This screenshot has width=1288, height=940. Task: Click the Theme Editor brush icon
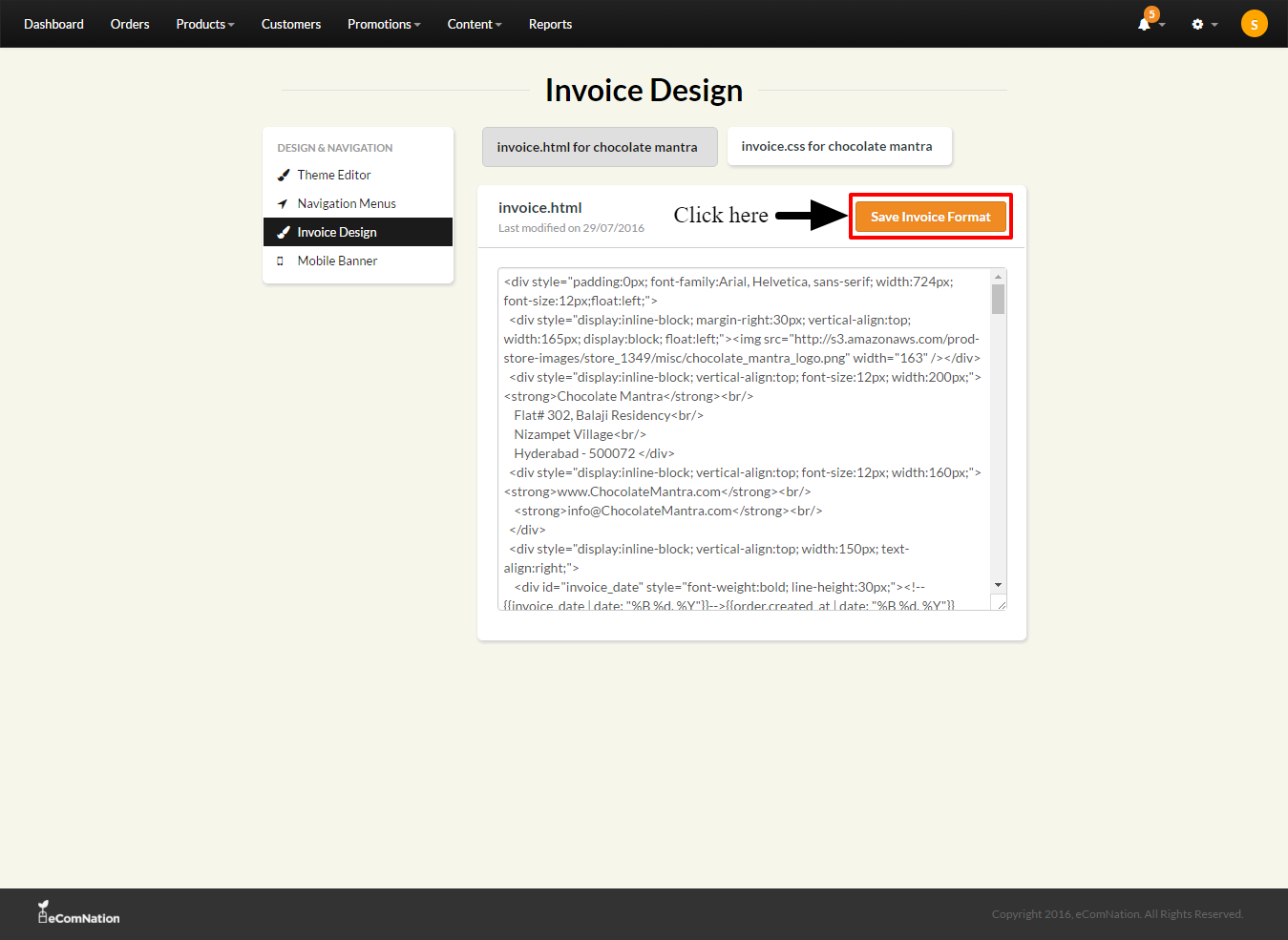pyautogui.click(x=283, y=176)
